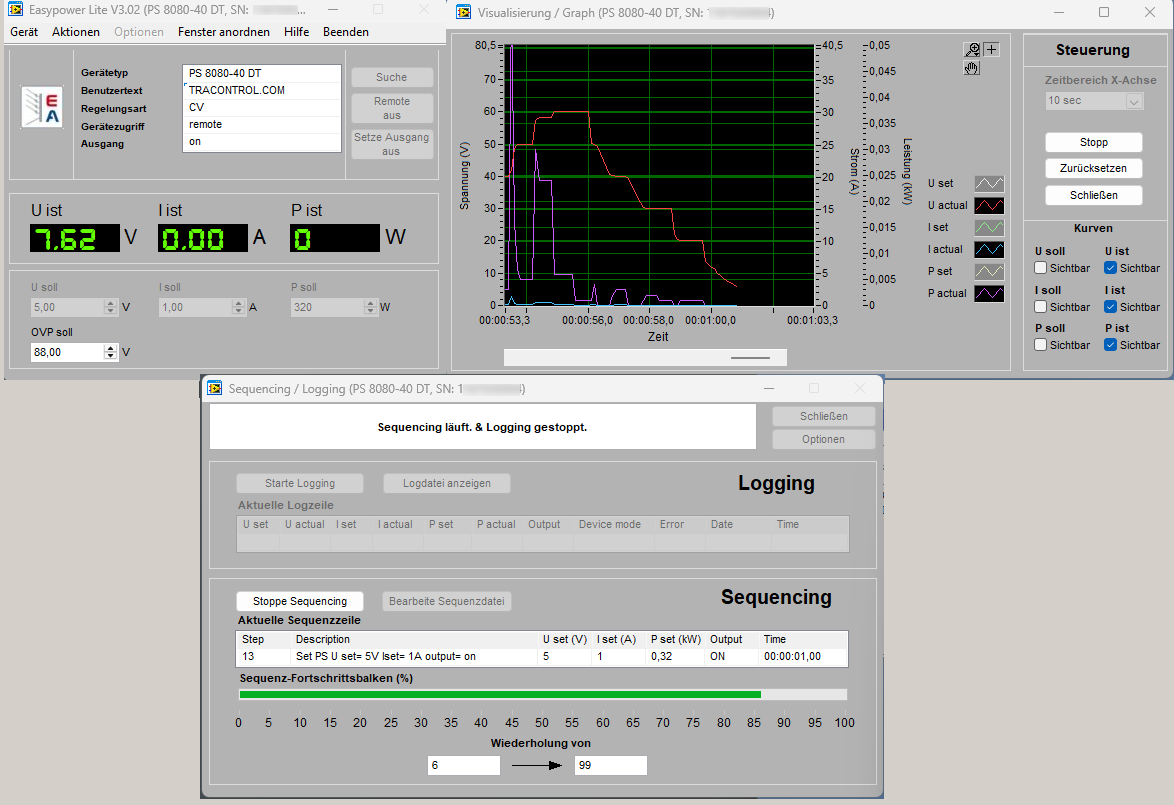
Task: Click the I actual blue curve legend icon
Action: point(989,250)
